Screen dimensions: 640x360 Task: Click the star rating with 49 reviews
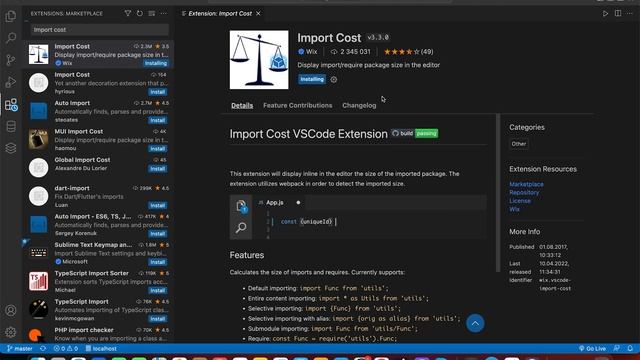pos(409,52)
